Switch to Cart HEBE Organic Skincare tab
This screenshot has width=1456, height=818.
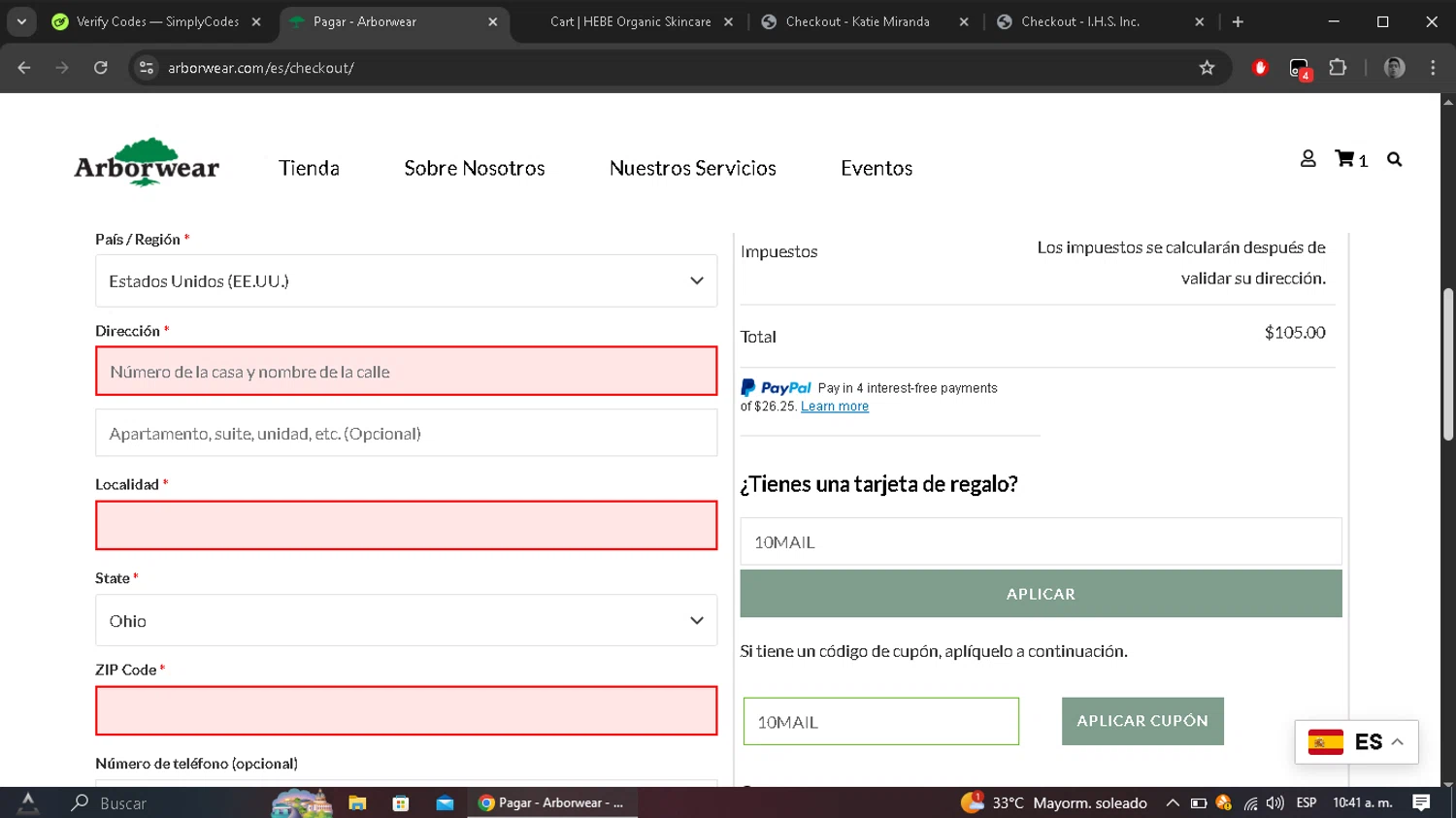click(630, 21)
